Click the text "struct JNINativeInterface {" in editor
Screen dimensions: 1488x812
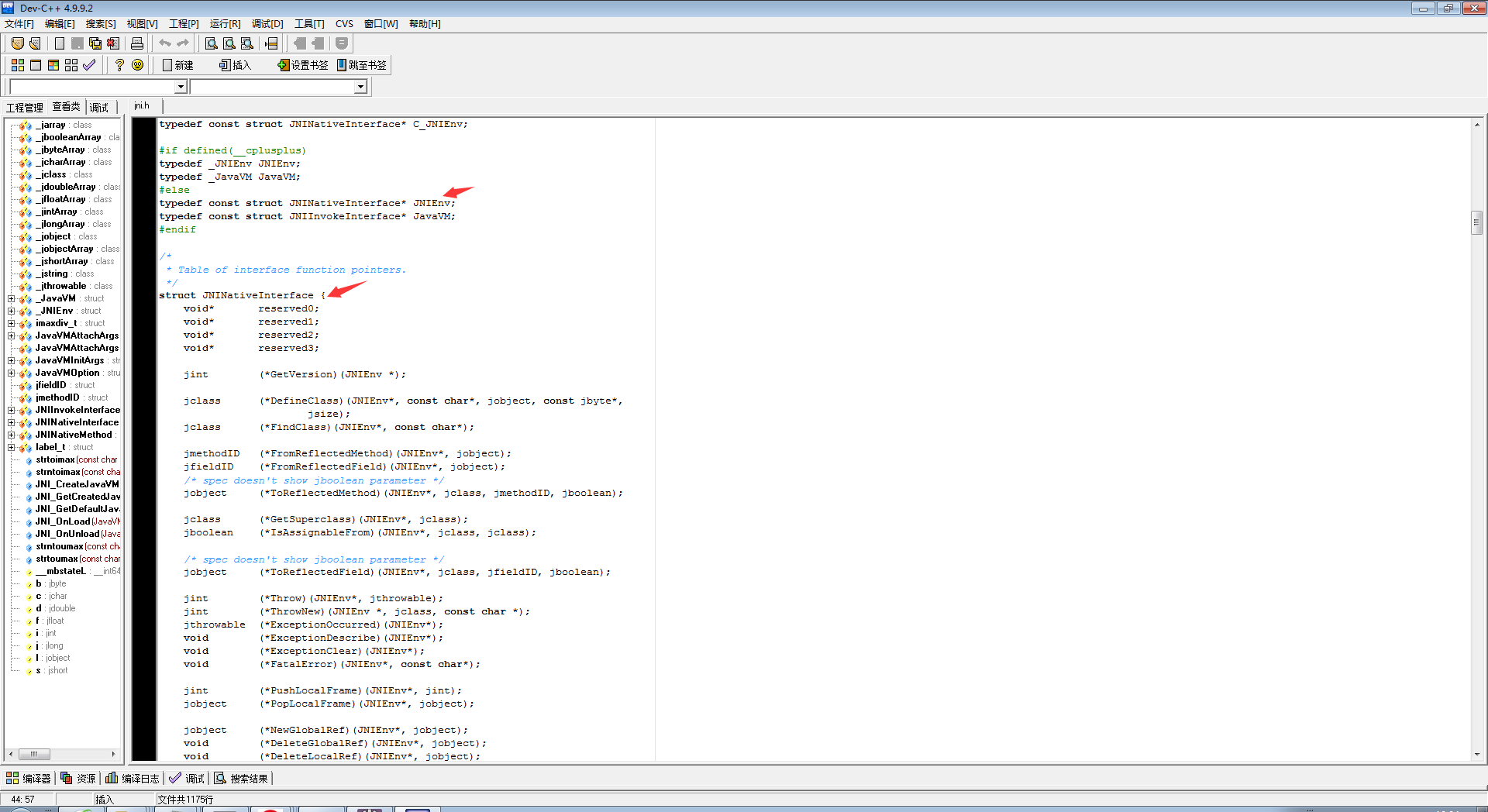[243, 295]
